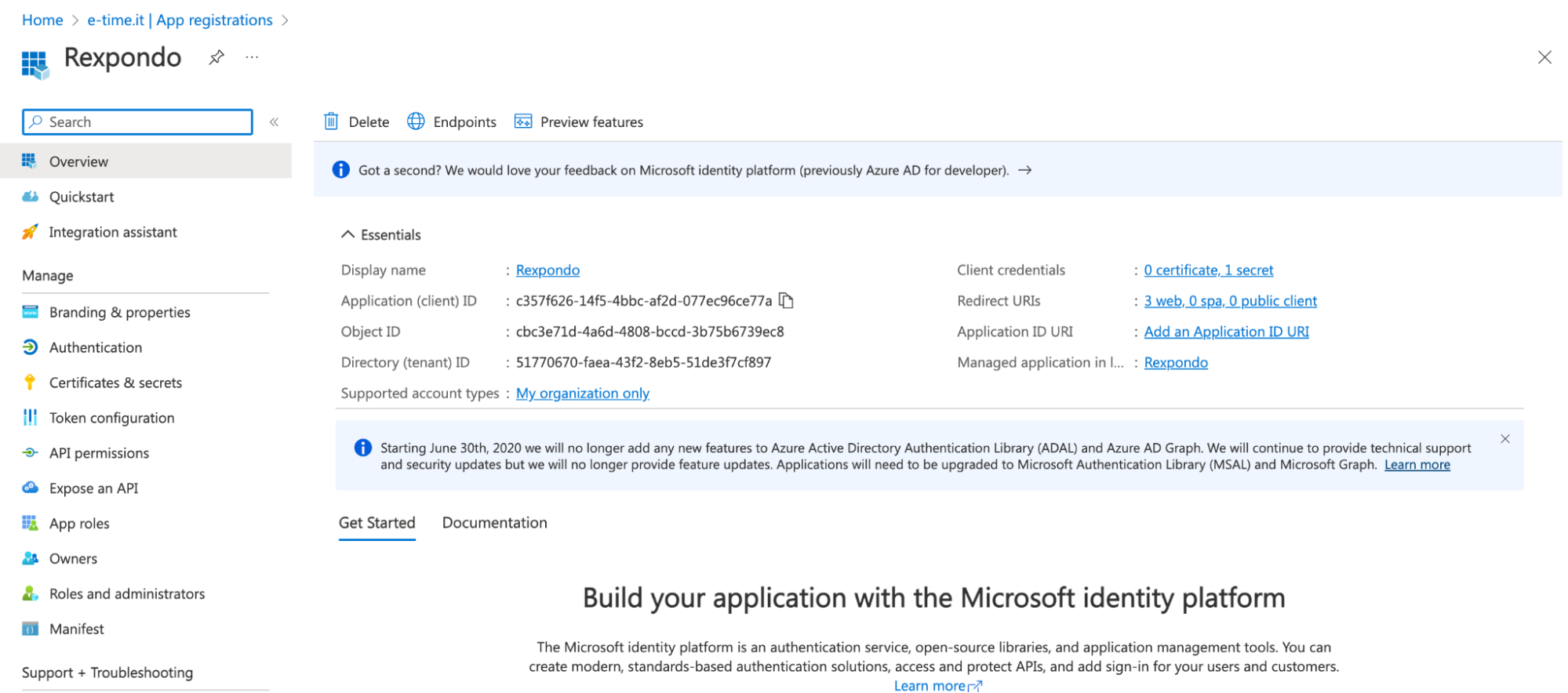This screenshot has height=693, width=1568.
Task: Click the bottom Learn more external link
Action: point(937,685)
